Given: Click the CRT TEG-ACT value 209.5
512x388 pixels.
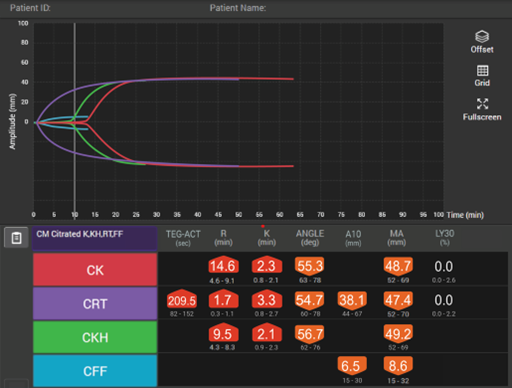Looking at the screenshot, I should (182, 300).
